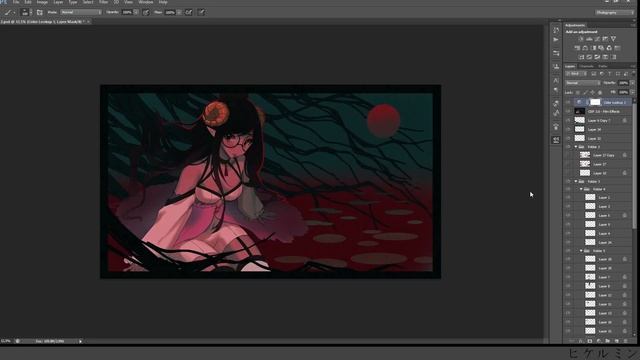Lock transparent pixels
The image size is (640, 360).
[578, 93]
